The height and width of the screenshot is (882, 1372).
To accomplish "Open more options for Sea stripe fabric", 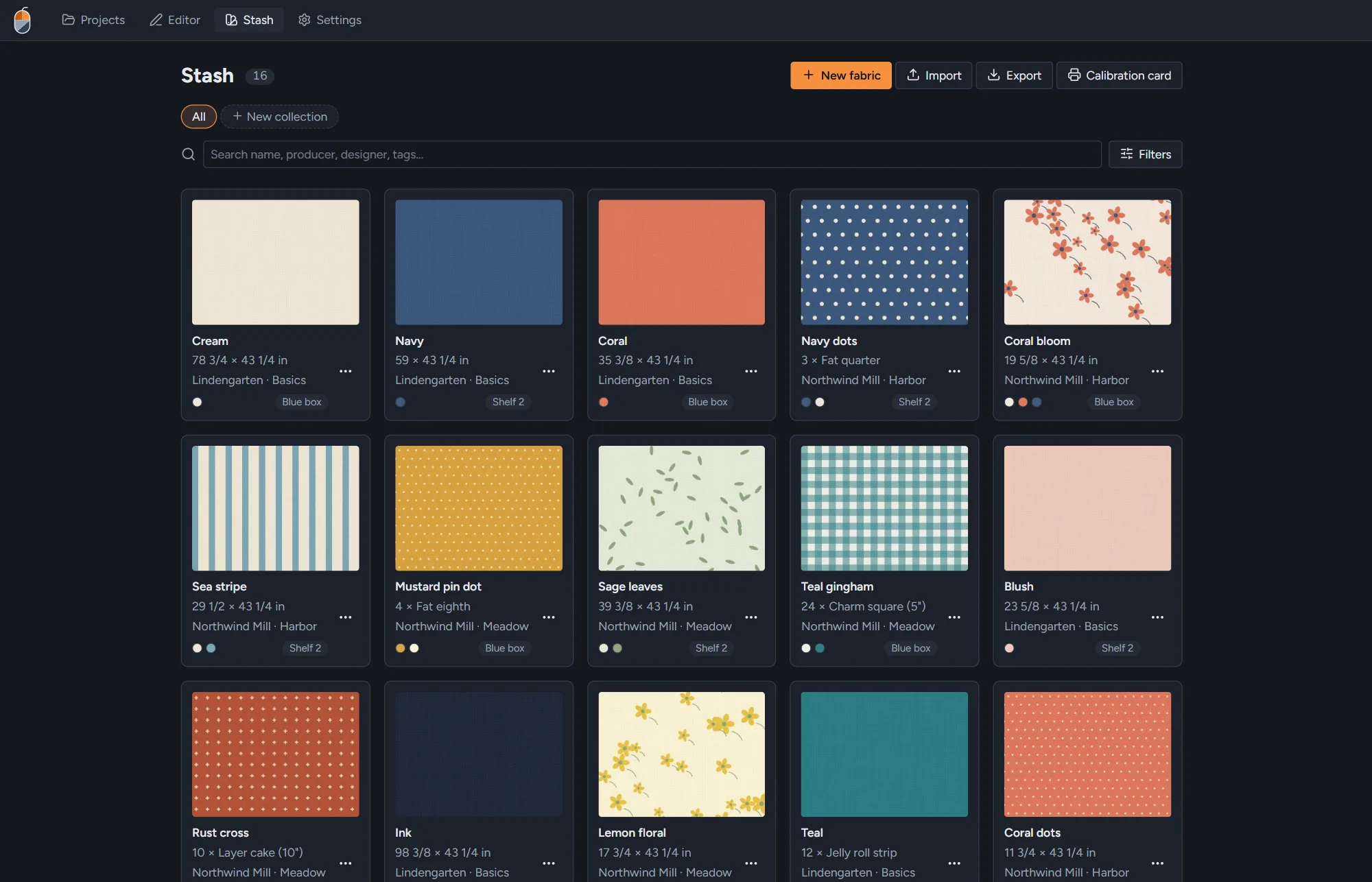I will click(346, 617).
